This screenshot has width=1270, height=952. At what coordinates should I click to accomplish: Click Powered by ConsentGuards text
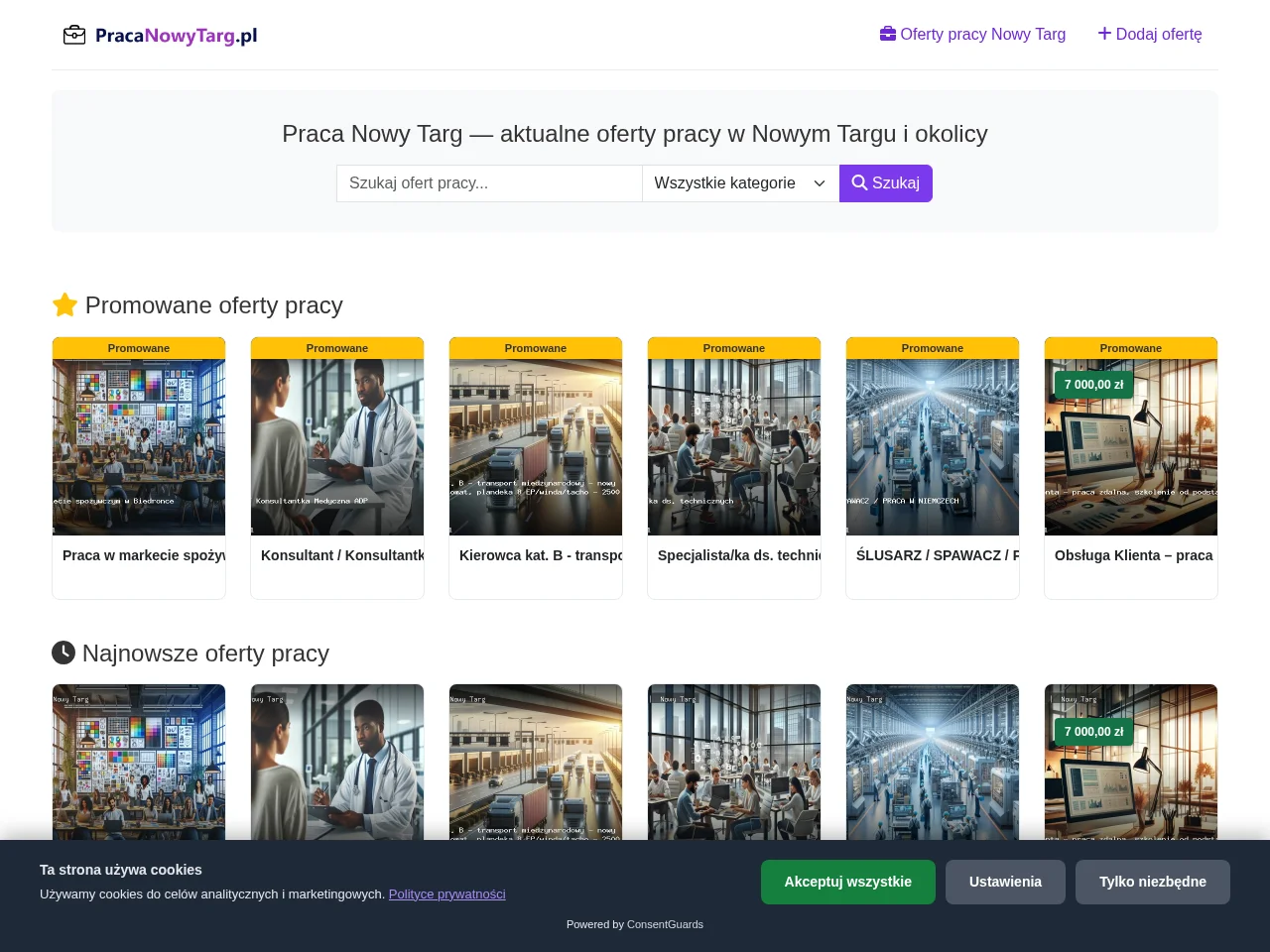pyautogui.click(x=635, y=924)
